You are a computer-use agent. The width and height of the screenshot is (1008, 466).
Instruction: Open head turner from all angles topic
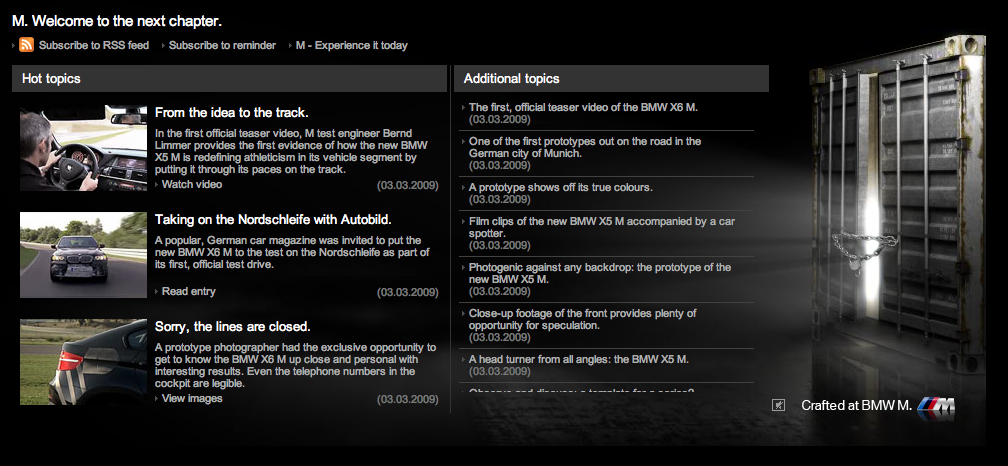(x=579, y=358)
